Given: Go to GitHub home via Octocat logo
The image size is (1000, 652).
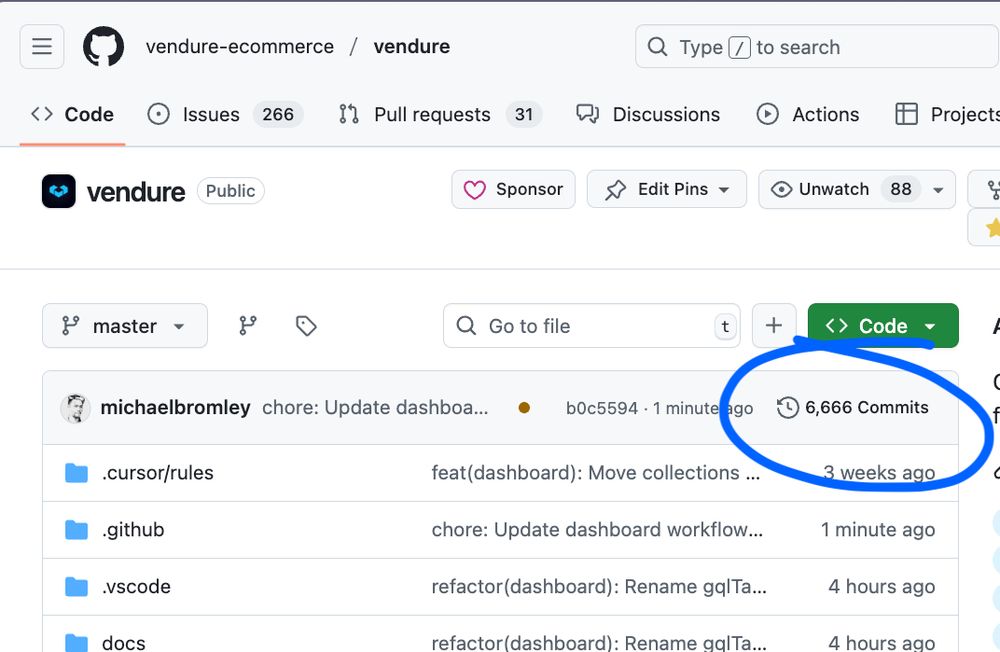Looking at the screenshot, I should 103,47.
